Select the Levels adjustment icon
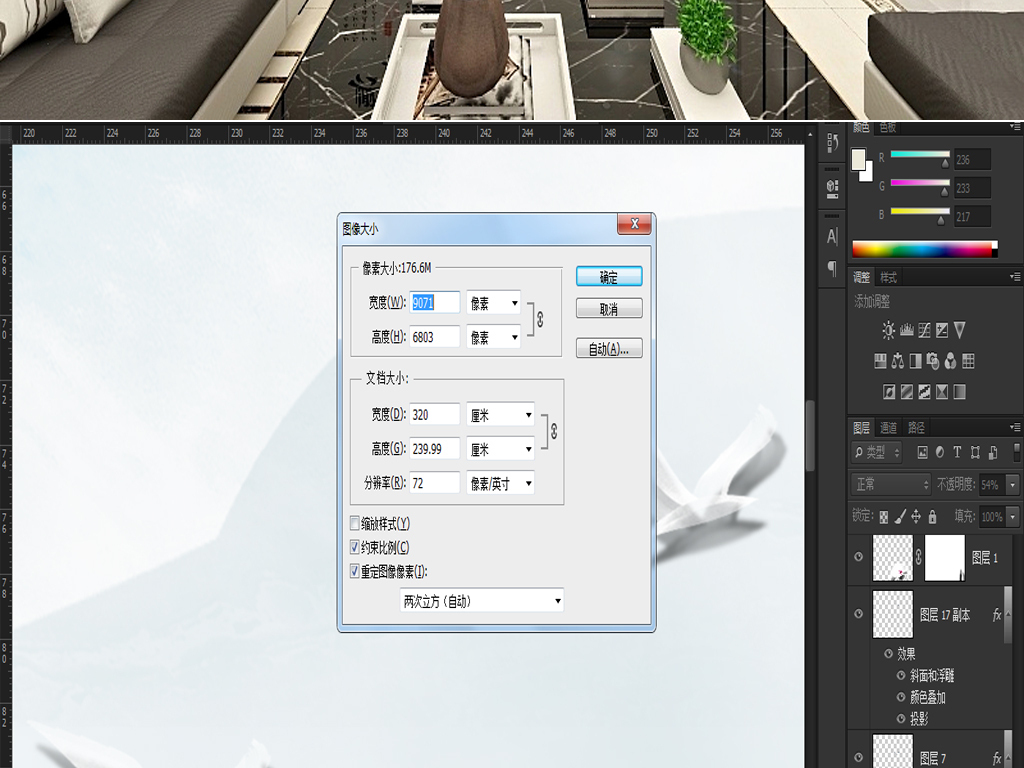This screenshot has height=768, width=1024. [906, 330]
